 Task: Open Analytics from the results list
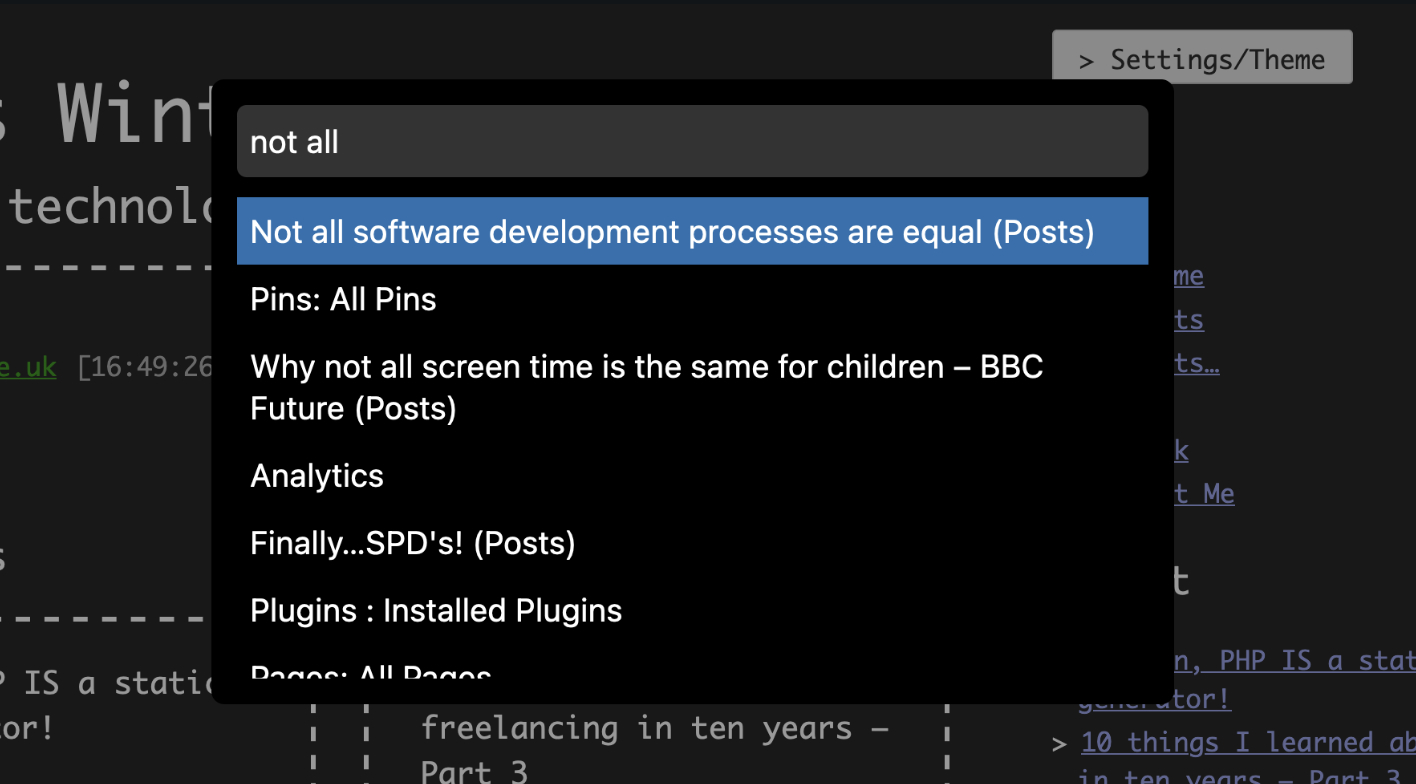click(317, 476)
